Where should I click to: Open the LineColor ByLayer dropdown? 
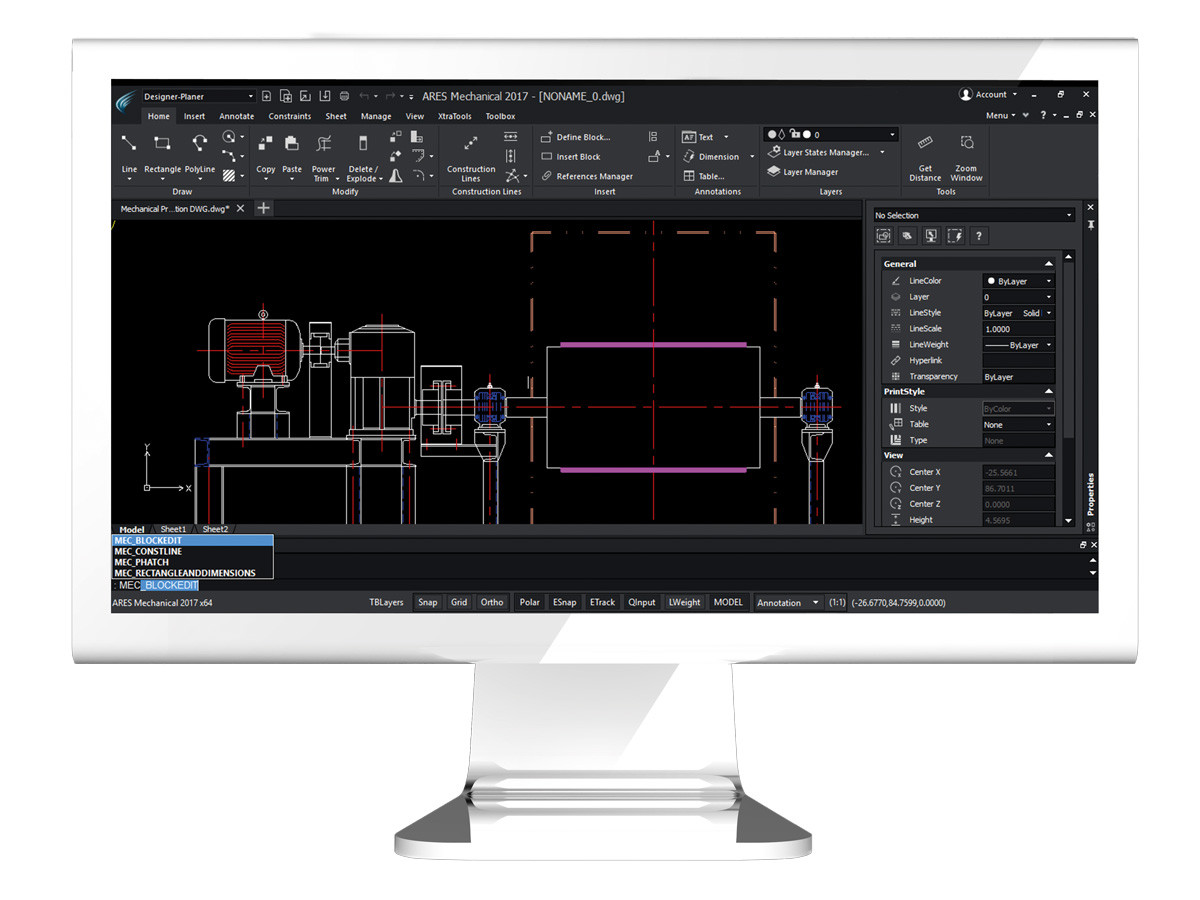coord(1018,281)
